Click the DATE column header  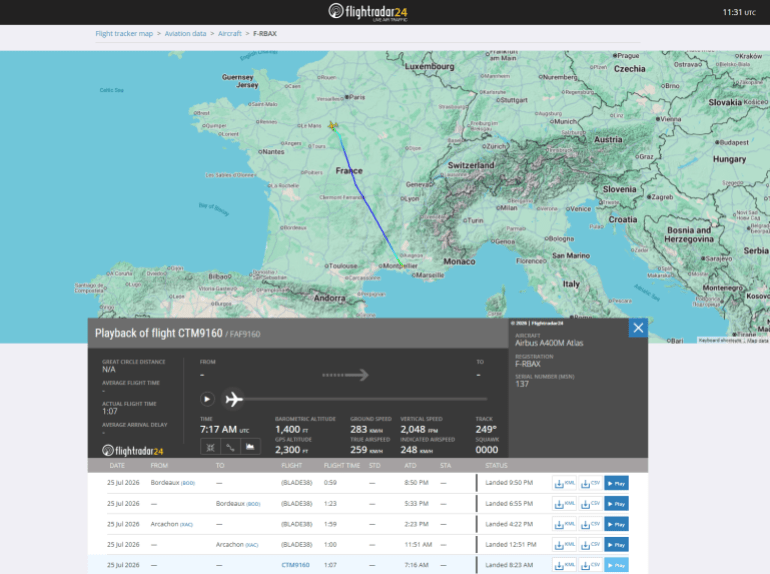tap(117, 465)
